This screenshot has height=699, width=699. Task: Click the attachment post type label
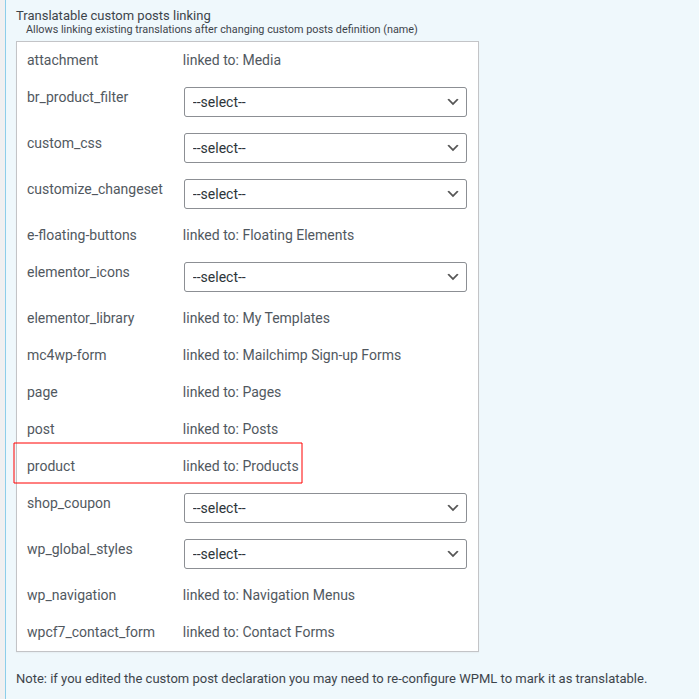[62, 60]
